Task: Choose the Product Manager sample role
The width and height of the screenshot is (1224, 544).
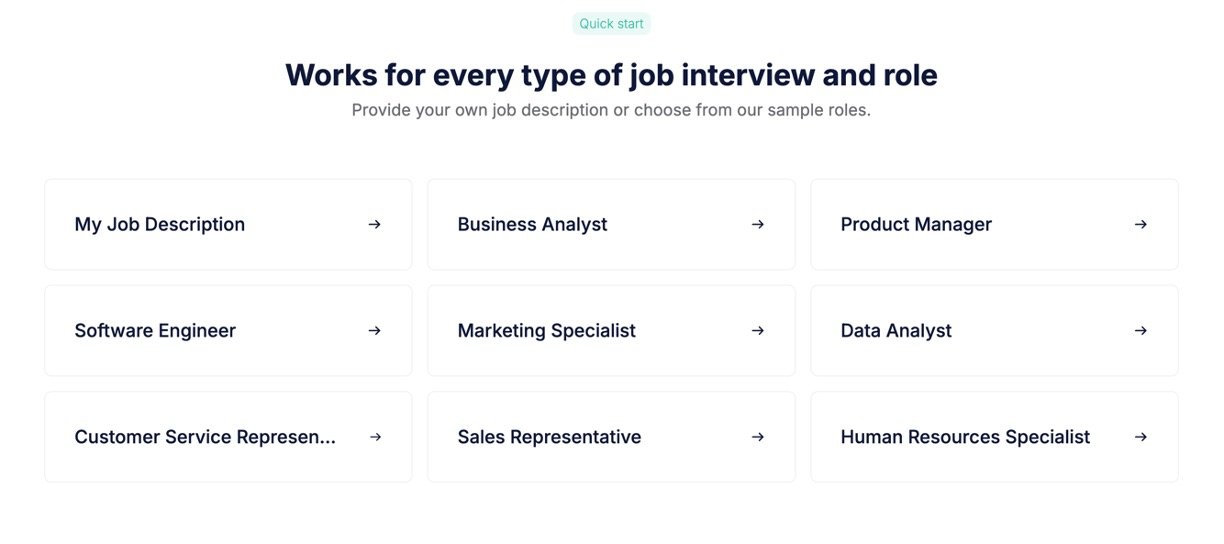Action: point(916,225)
